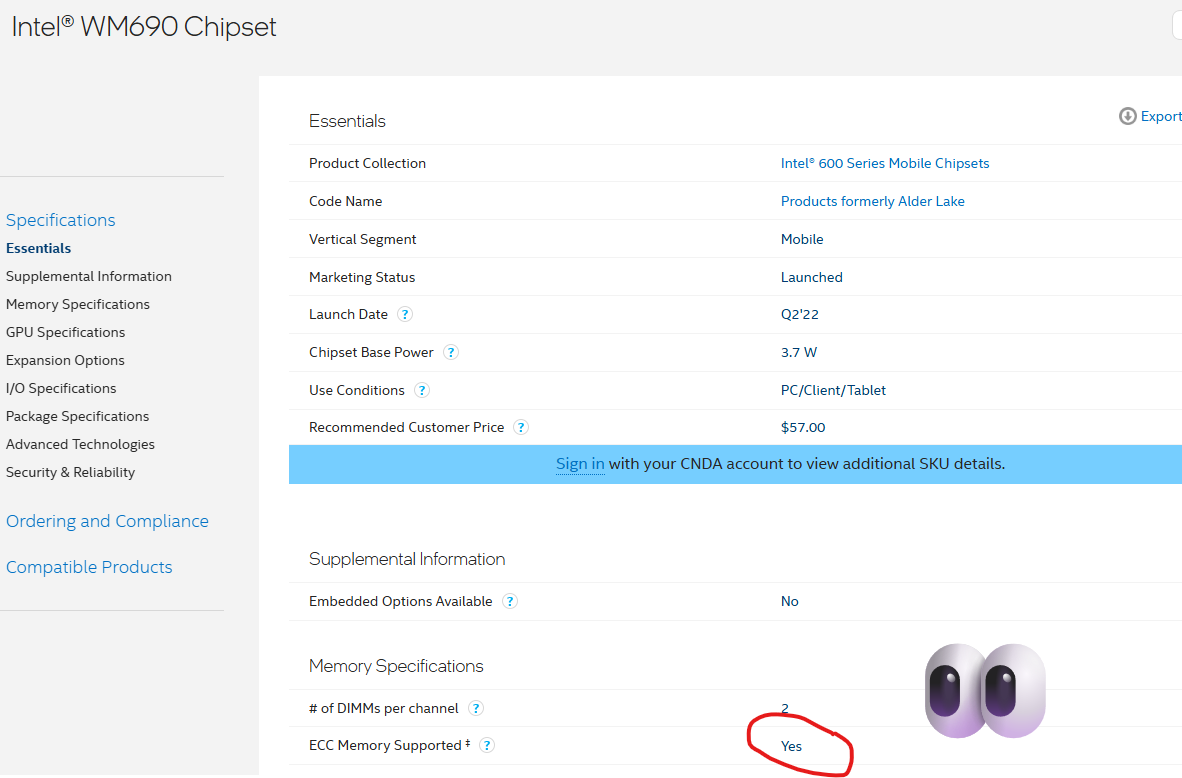Go to Expansion Options sidebar item
This screenshot has height=778, width=1182.
[x=65, y=360]
